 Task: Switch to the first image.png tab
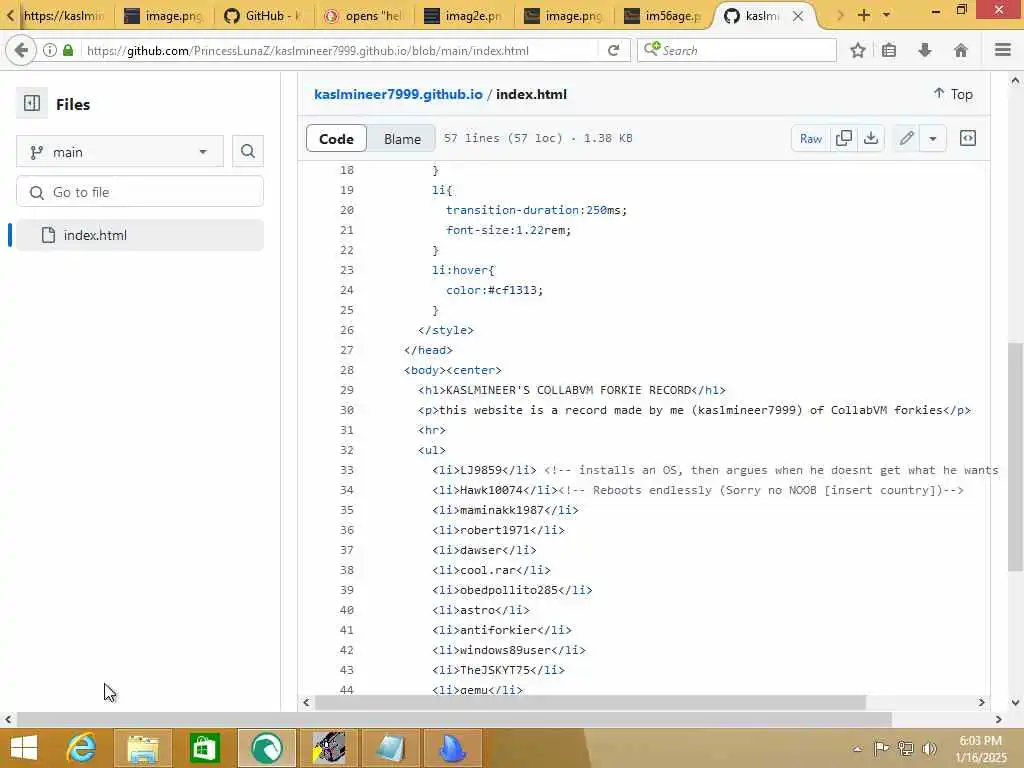163,16
